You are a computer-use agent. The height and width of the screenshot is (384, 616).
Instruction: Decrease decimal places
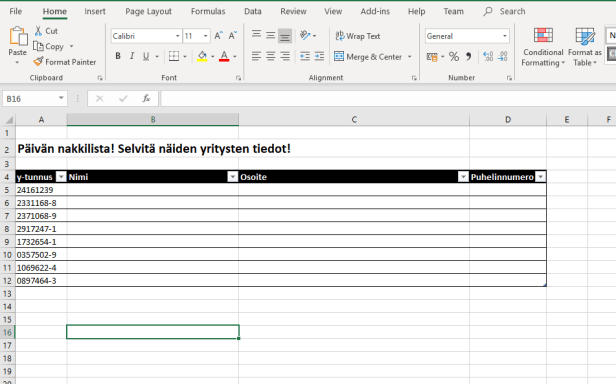point(502,57)
